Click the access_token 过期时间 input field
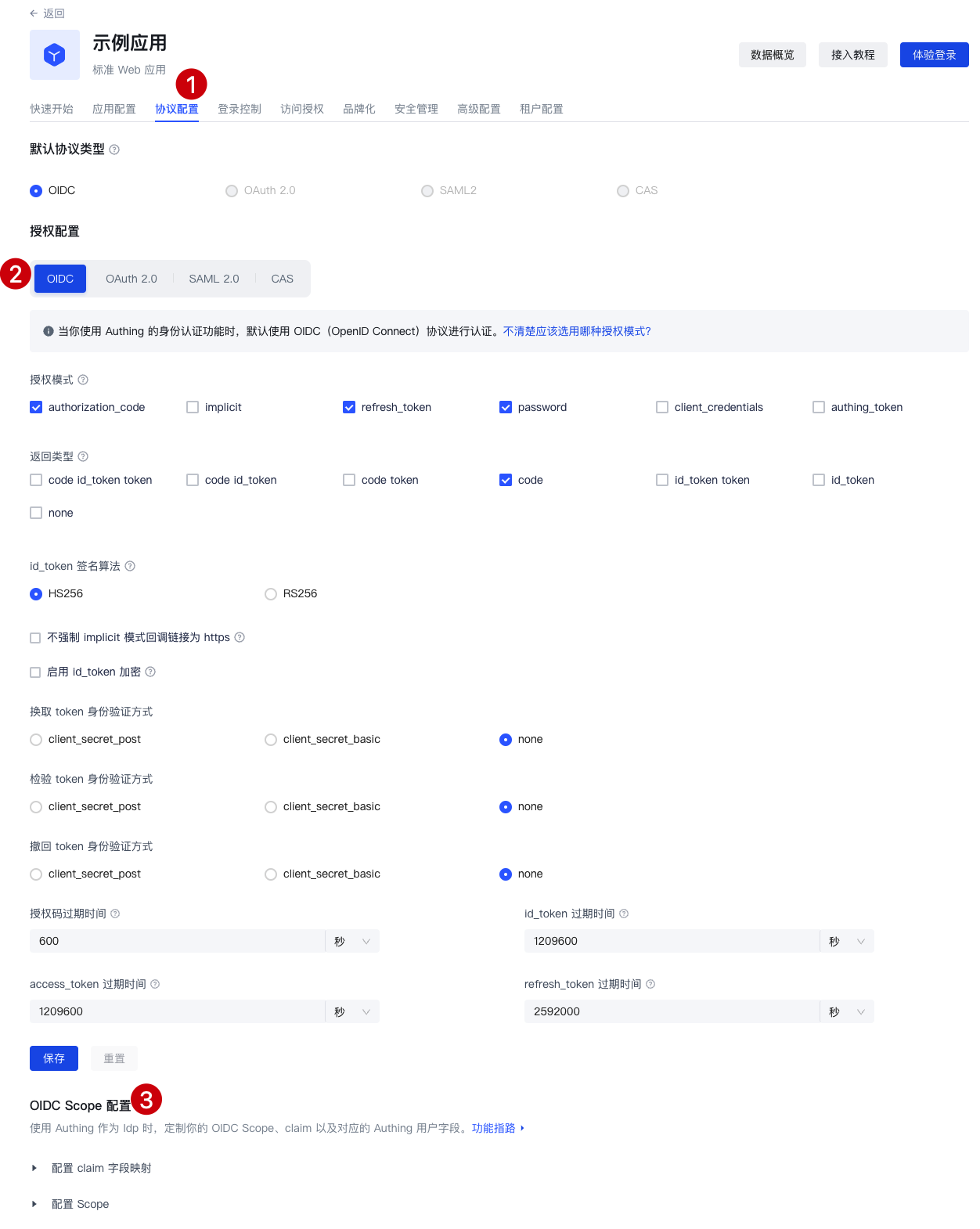Viewport: 980px width, 1229px height. click(177, 1011)
